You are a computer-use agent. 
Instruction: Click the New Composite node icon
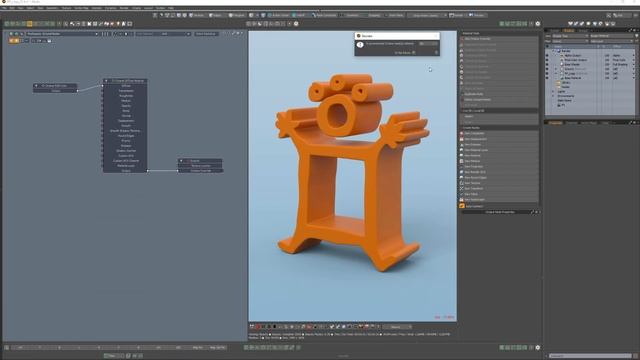[x=462, y=133]
